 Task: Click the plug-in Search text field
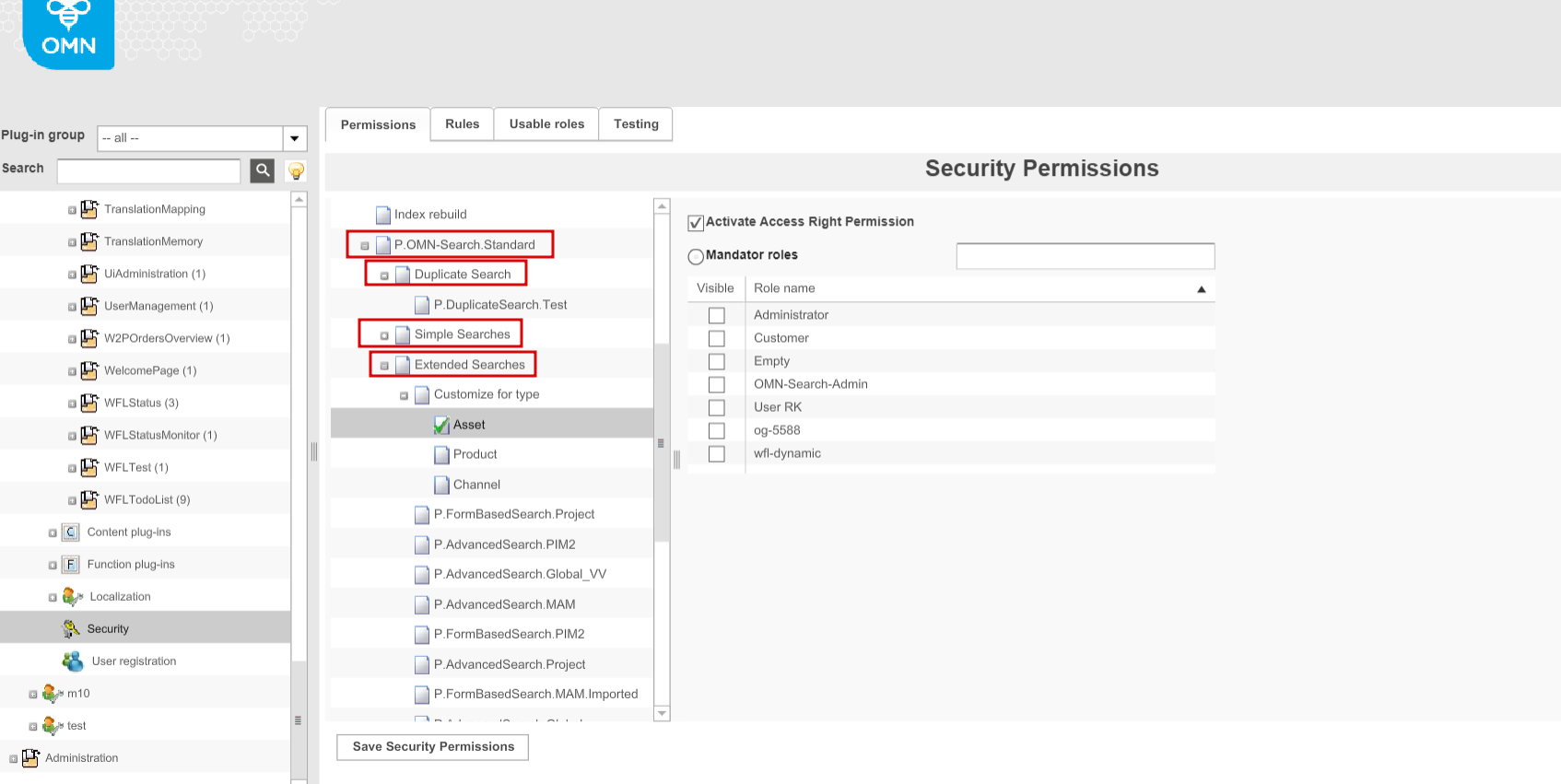pos(148,170)
